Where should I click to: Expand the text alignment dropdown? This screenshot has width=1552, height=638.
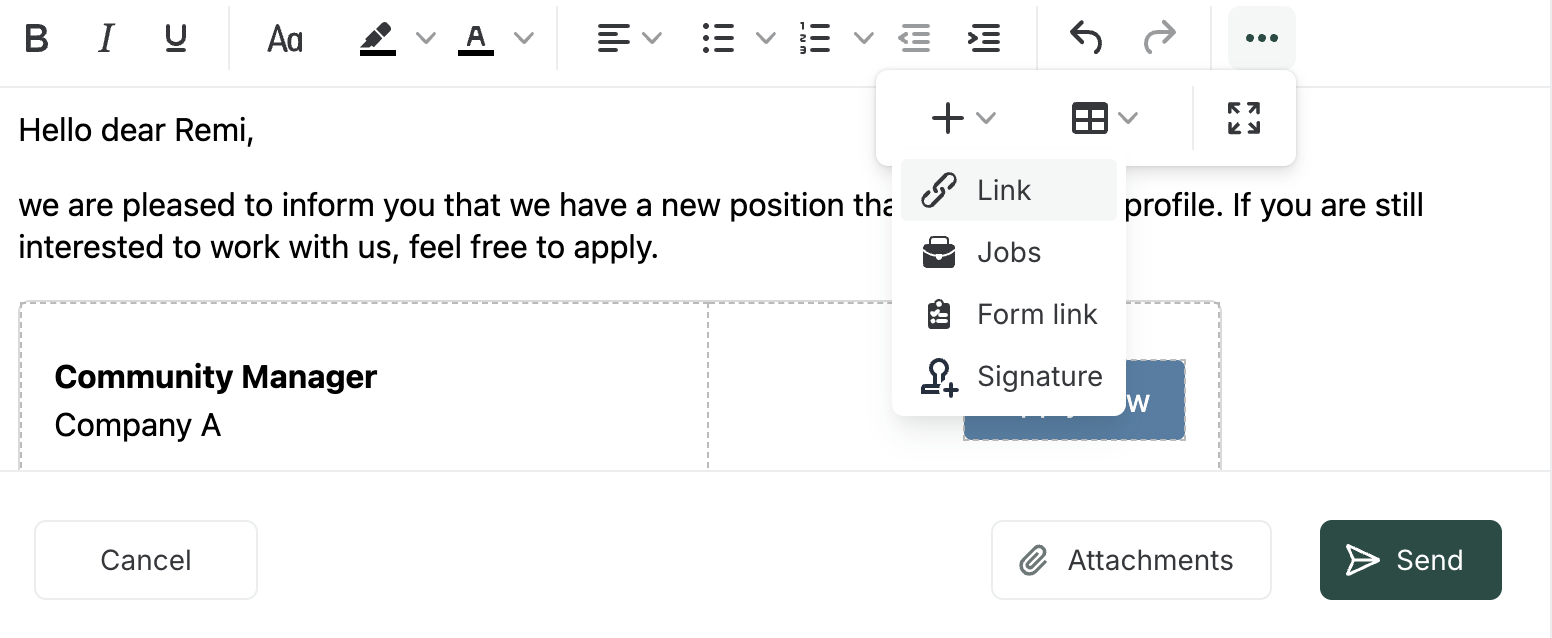tap(652, 39)
